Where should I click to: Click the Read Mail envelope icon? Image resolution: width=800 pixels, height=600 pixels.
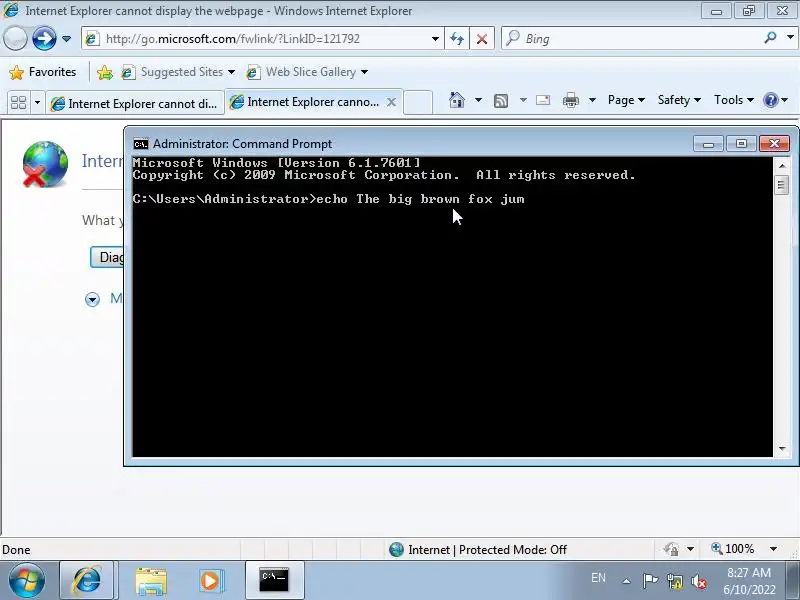coord(543,100)
